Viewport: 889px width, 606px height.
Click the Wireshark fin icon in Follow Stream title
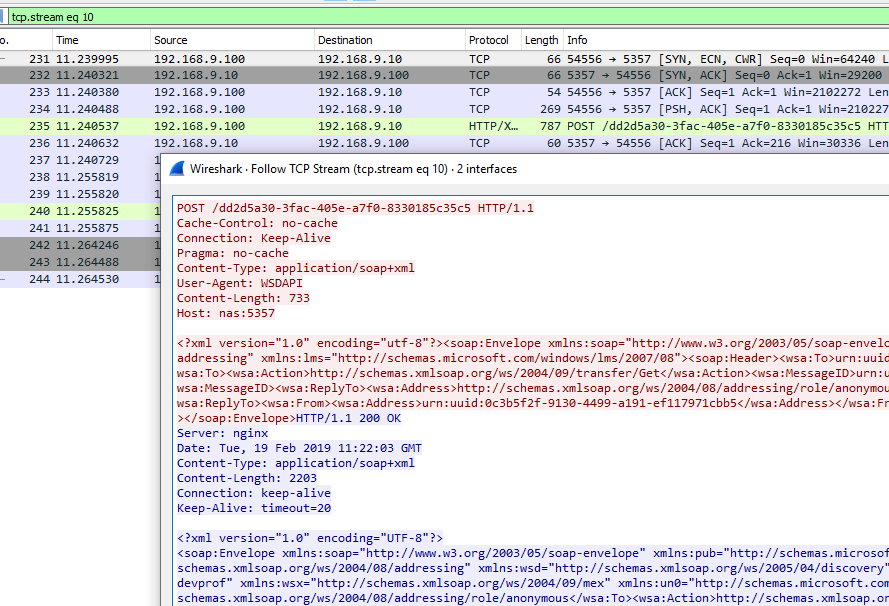177,168
